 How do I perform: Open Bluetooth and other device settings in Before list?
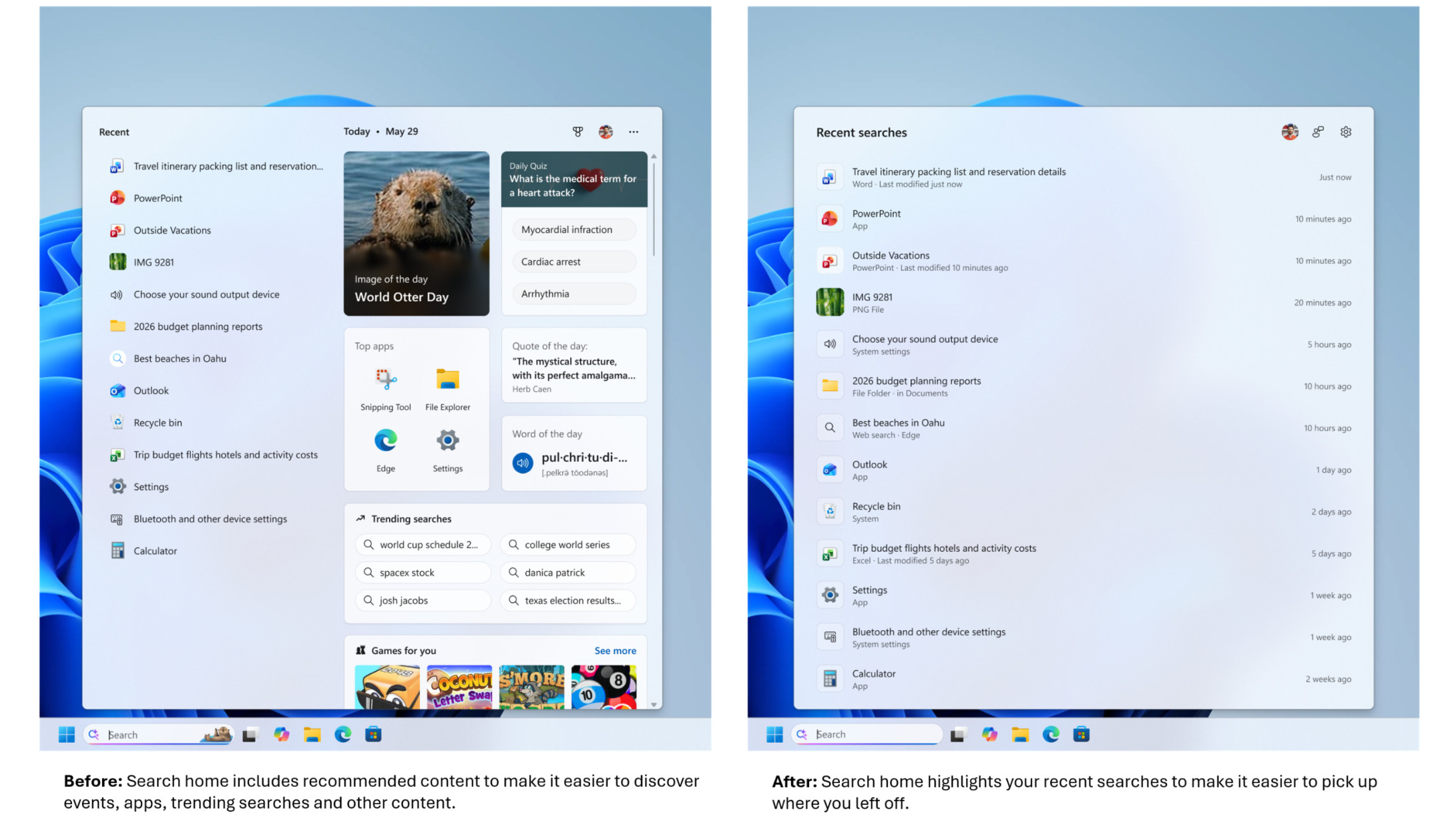pos(212,519)
